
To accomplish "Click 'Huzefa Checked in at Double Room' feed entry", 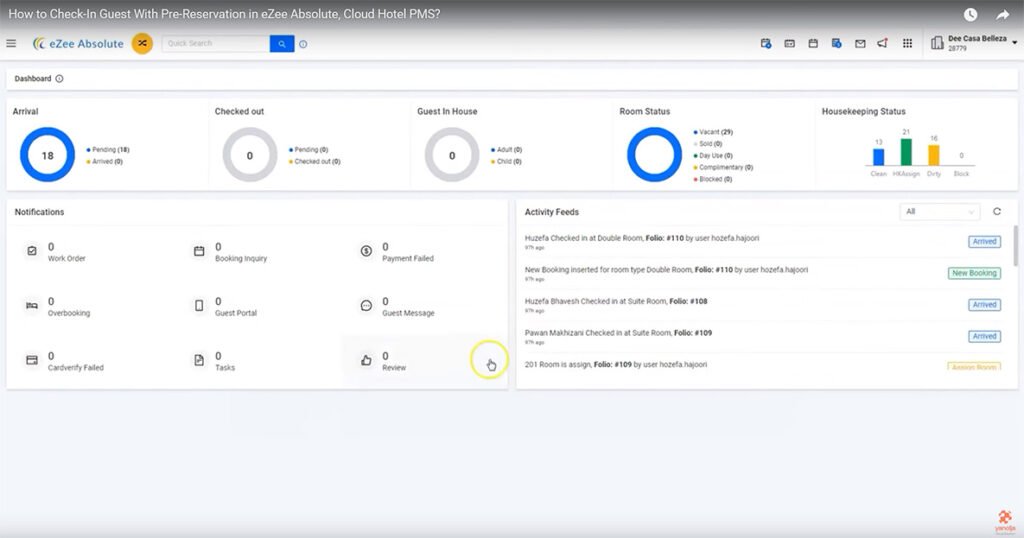I will click(642, 238).
